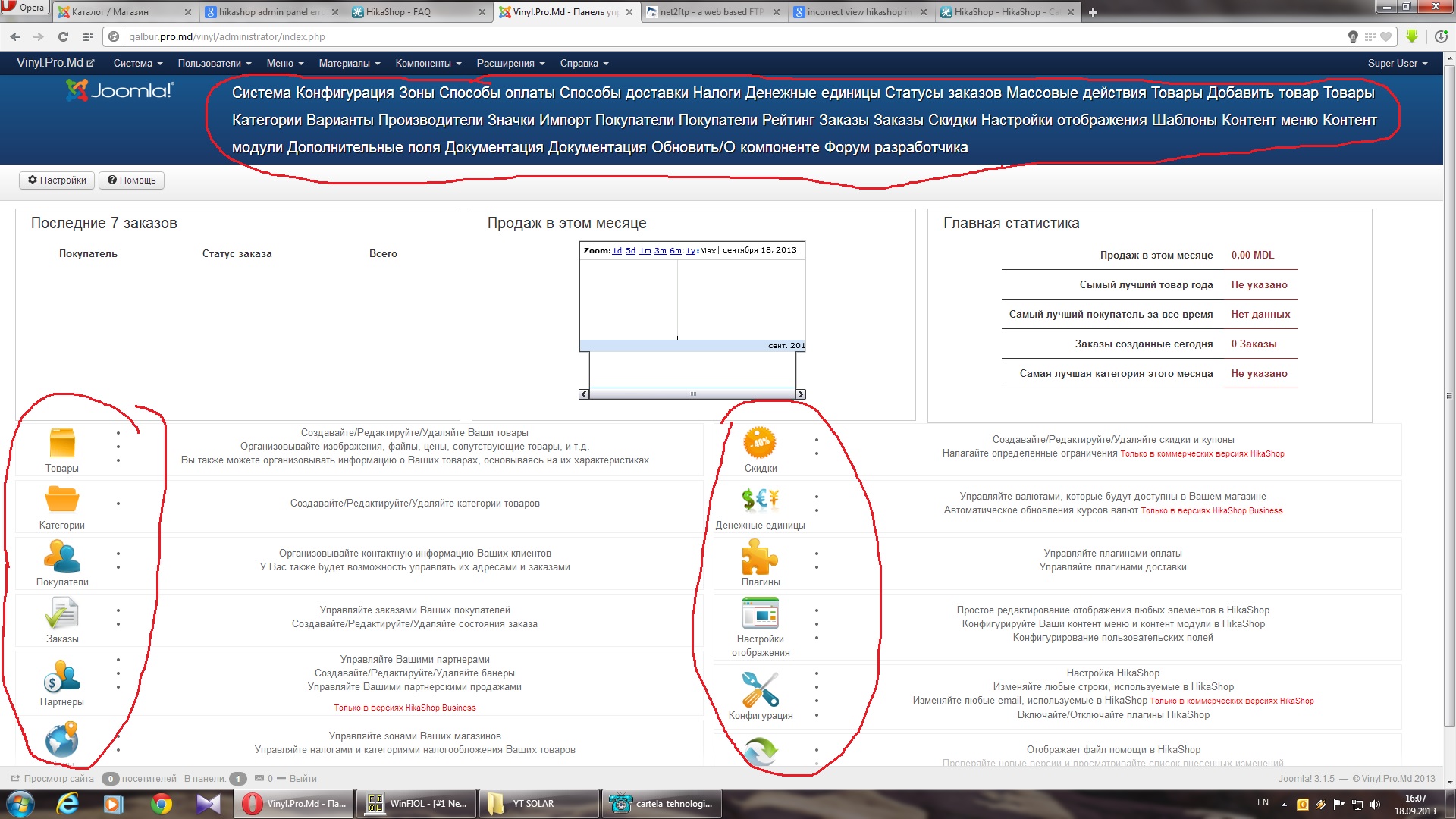Open the Заказы orders icon

click(62, 614)
